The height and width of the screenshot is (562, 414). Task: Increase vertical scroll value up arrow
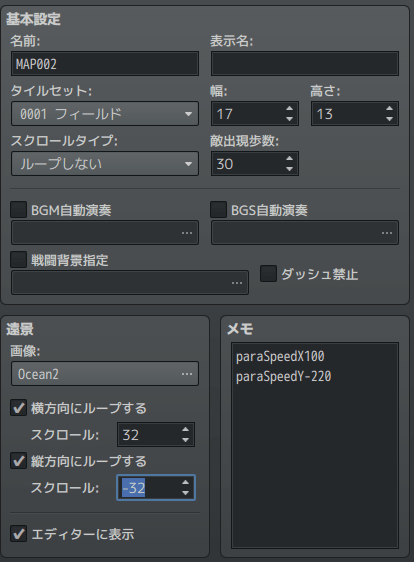pos(185,483)
